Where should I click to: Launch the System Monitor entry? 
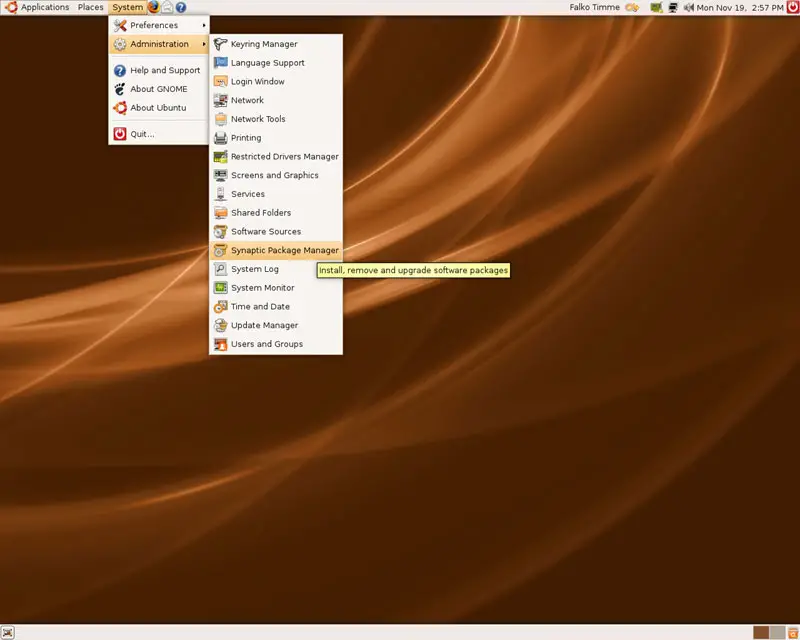point(276,288)
